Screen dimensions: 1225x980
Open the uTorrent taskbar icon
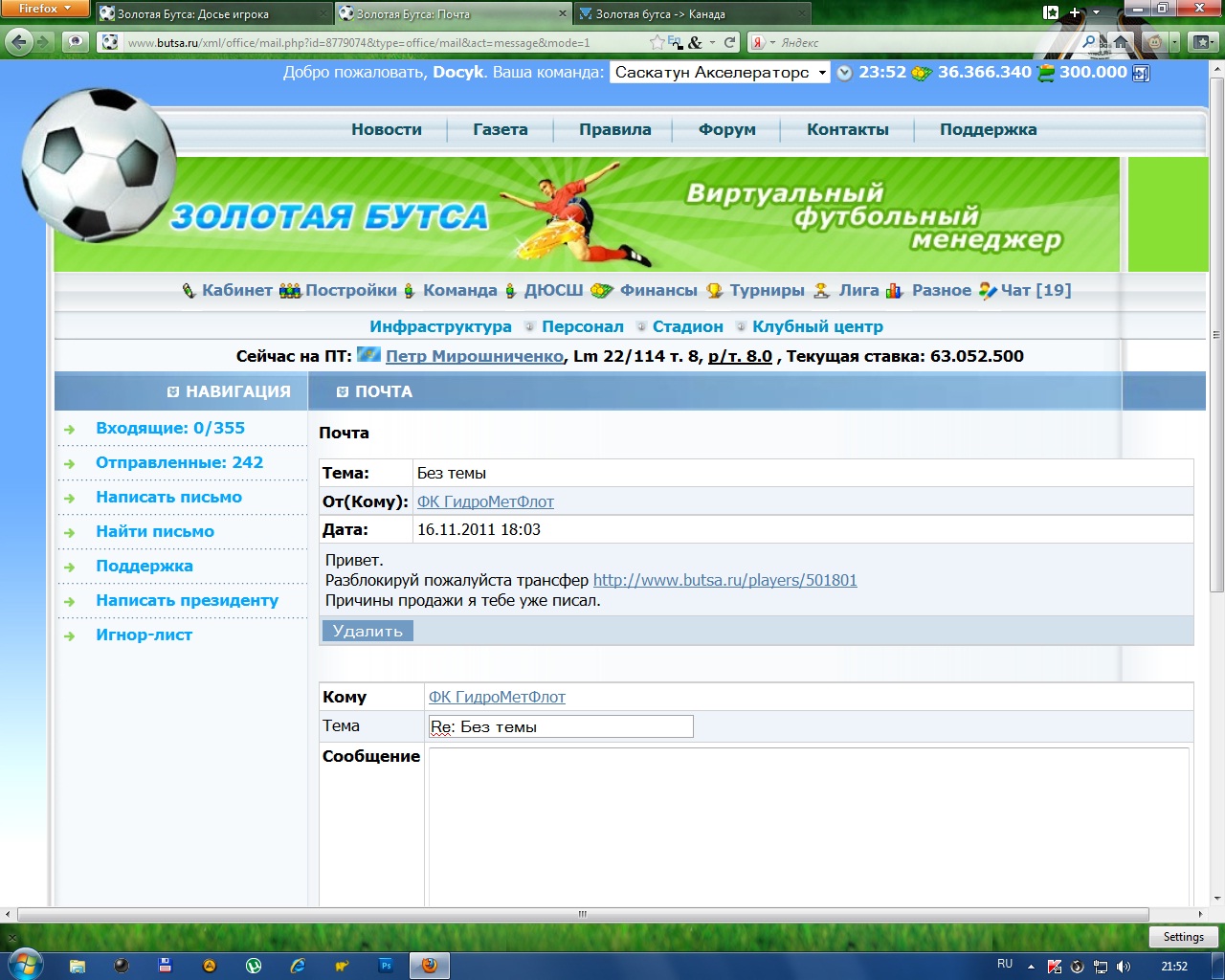pyautogui.click(x=254, y=966)
